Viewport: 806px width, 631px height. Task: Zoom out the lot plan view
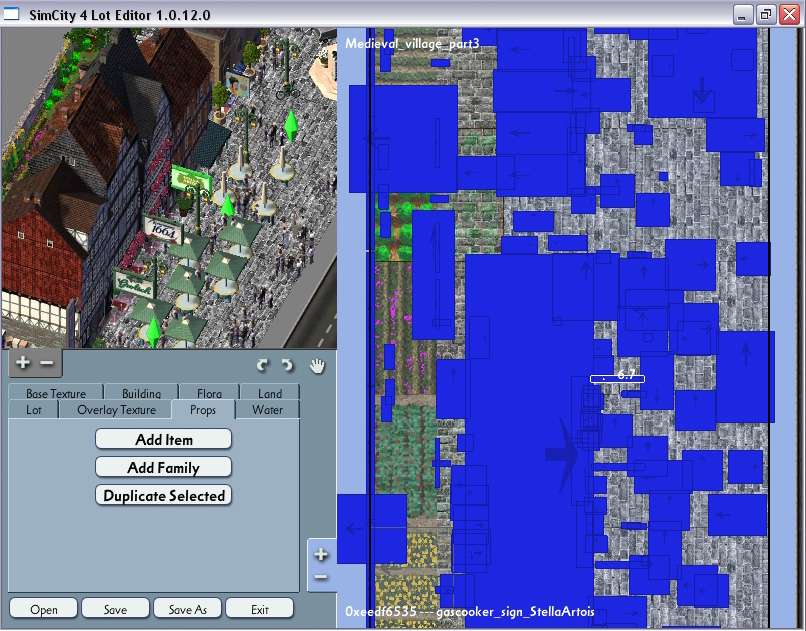[321, 577]
